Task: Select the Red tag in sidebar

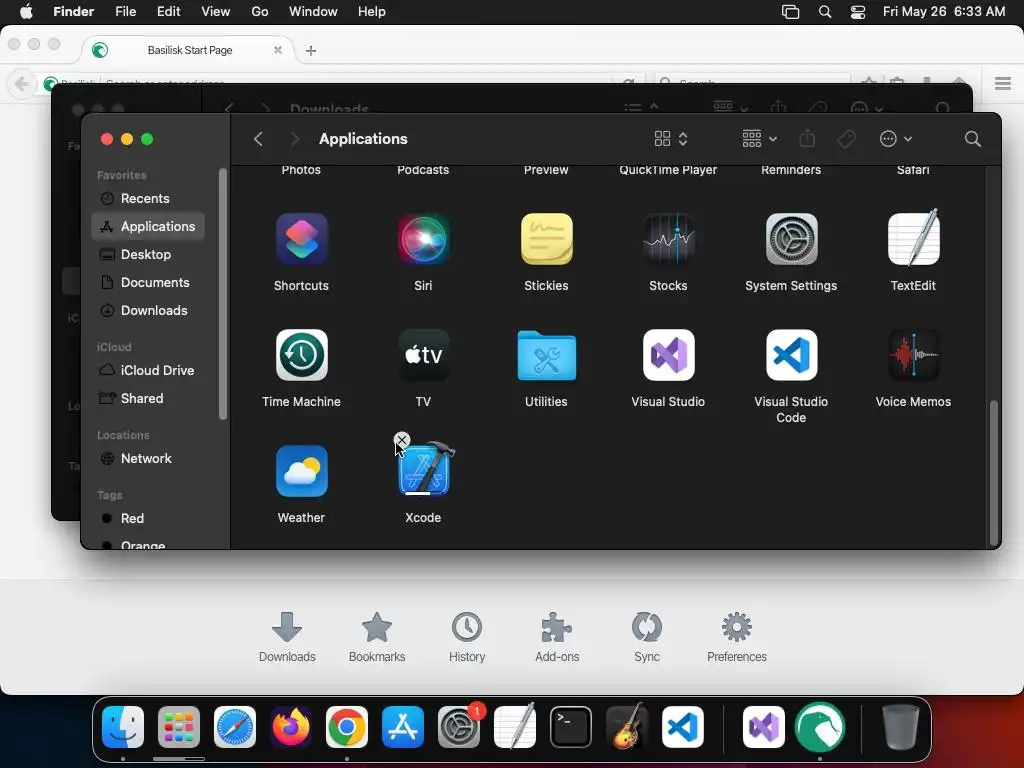Action: point(148,519)
